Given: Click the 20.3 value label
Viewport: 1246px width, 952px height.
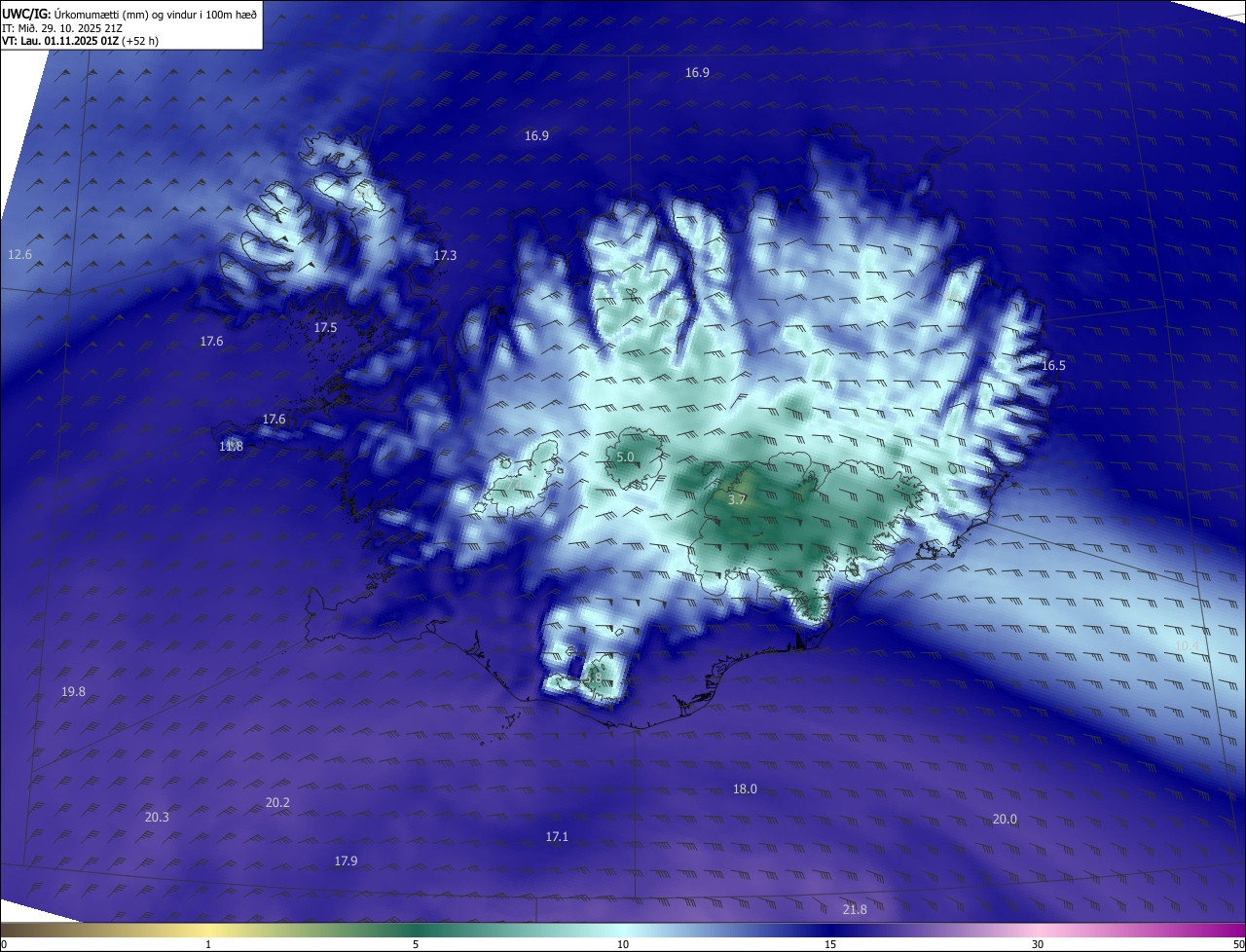Looking at the screenshot, I should pyautogui.click(x=157, y=818).
